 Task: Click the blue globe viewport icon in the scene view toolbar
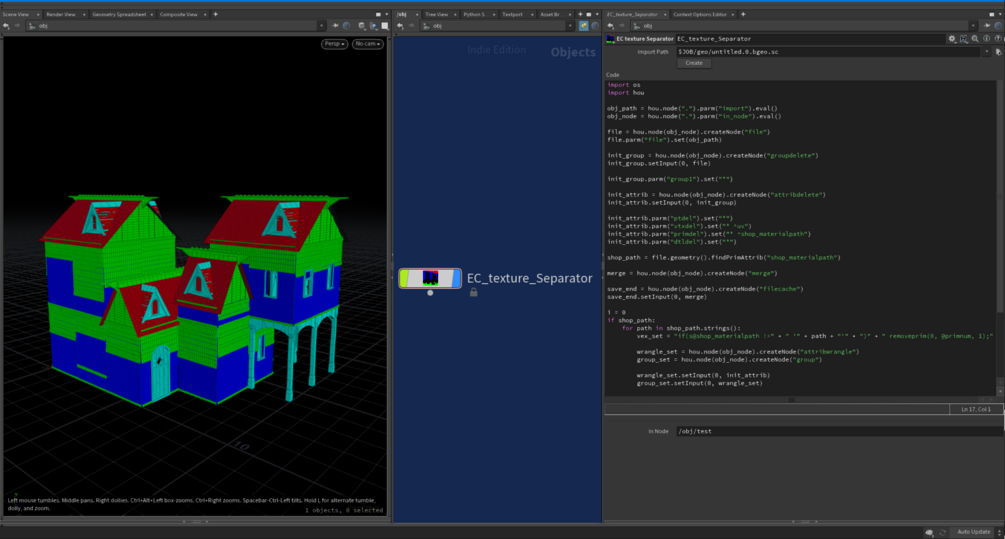point(373,26)
